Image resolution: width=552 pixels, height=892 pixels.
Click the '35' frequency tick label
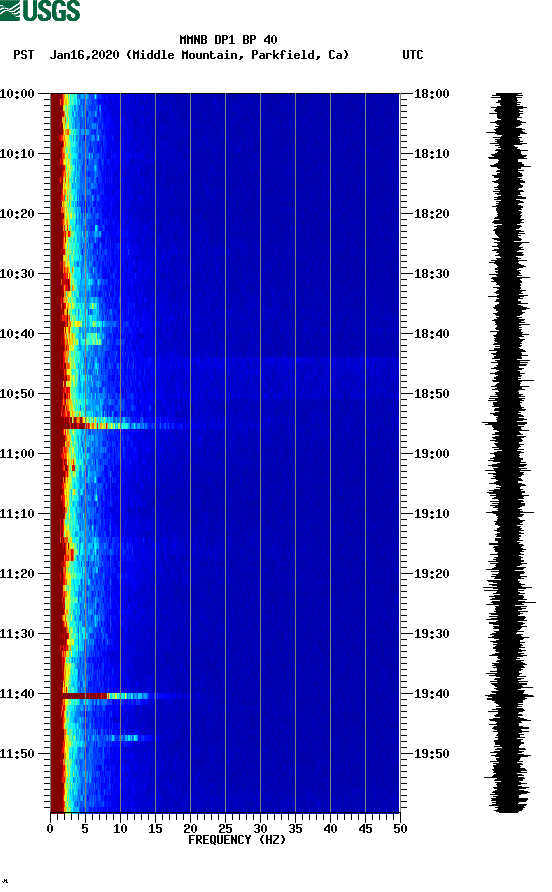tap(295, 829)
